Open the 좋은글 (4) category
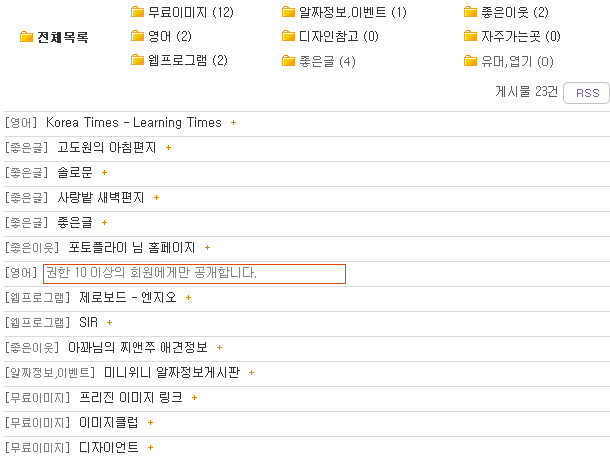The width and height of the screenshot is (610, 460). tap(326, 61)
